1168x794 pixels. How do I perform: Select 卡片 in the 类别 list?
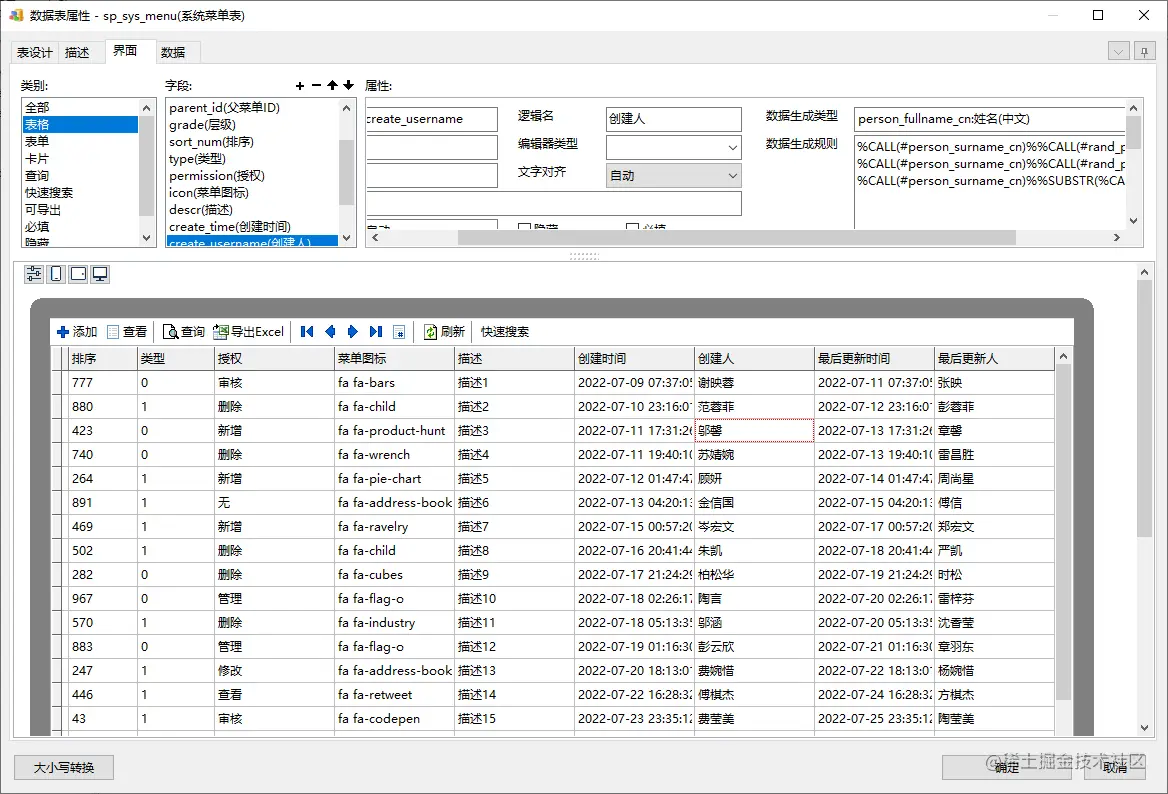80,159
